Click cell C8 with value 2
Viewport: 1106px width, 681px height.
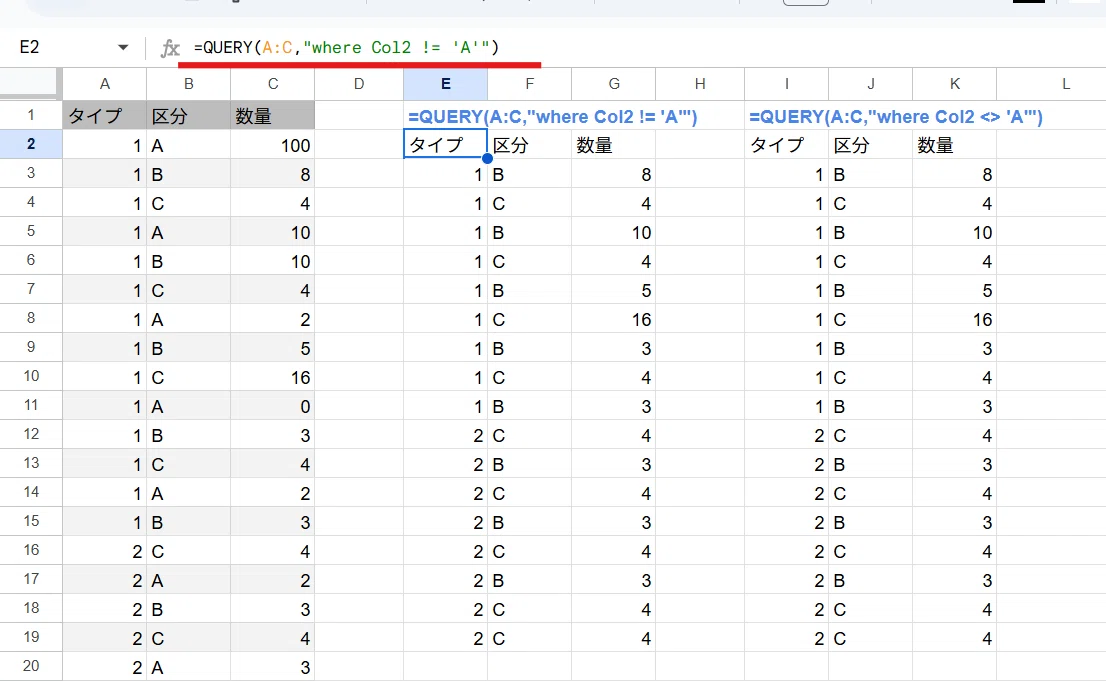point(272,319)
